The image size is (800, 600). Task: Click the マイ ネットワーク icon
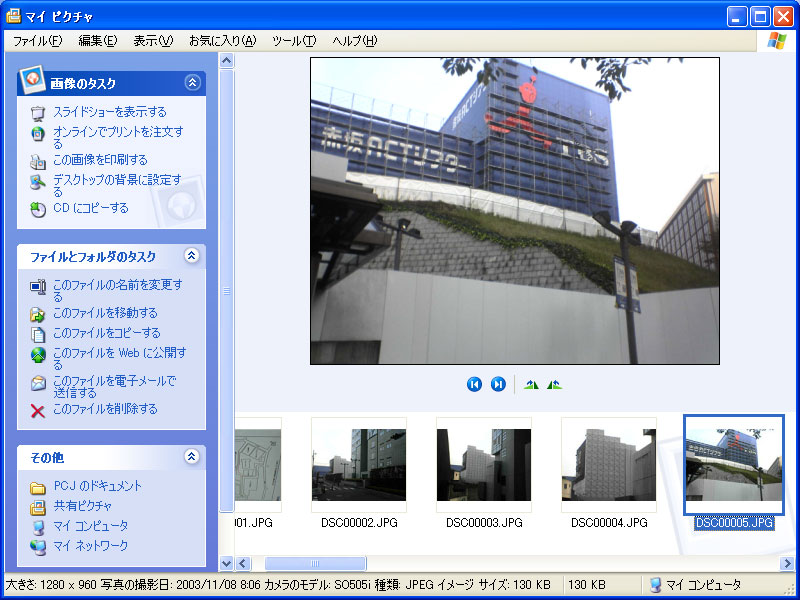pos(38,546)
